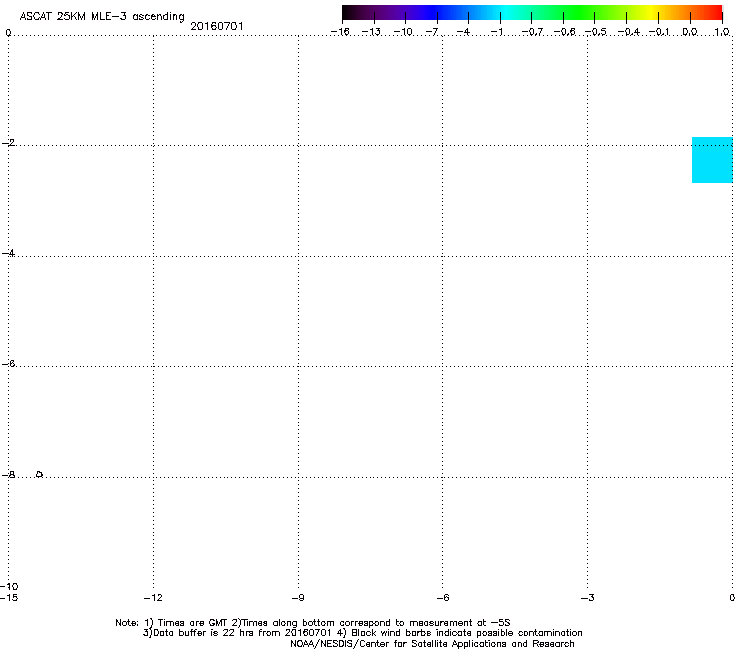This screenshot has width=740, height=650.
Task: Click the -10 latitude axis label
Action: [x=9, y=586]
